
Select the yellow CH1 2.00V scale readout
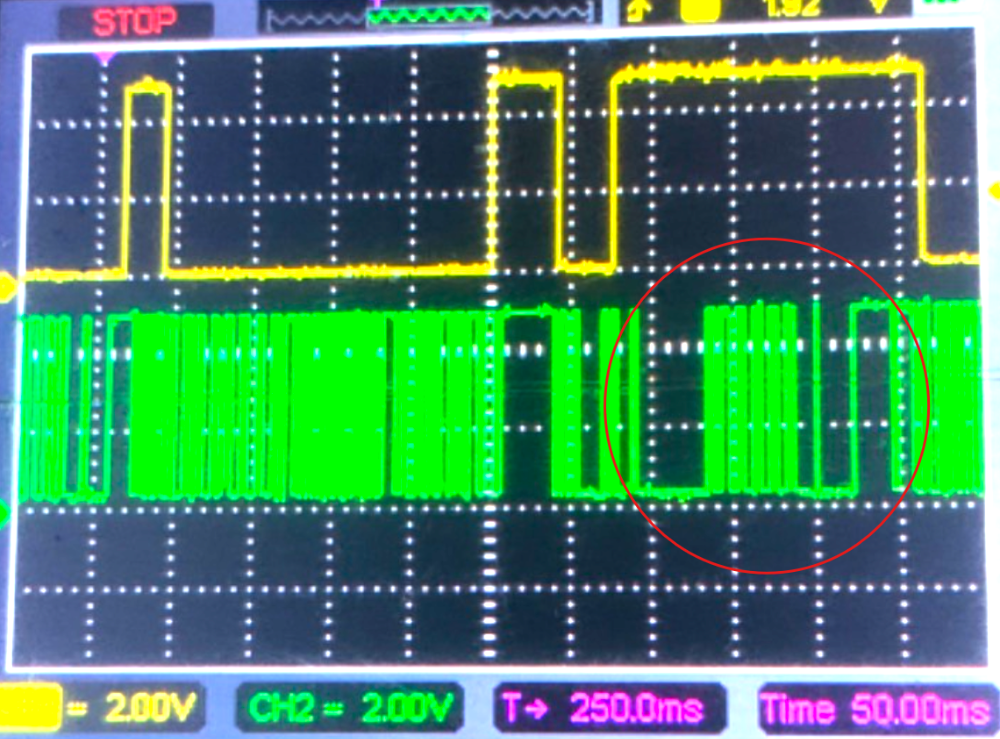click(x=147, y=708)
